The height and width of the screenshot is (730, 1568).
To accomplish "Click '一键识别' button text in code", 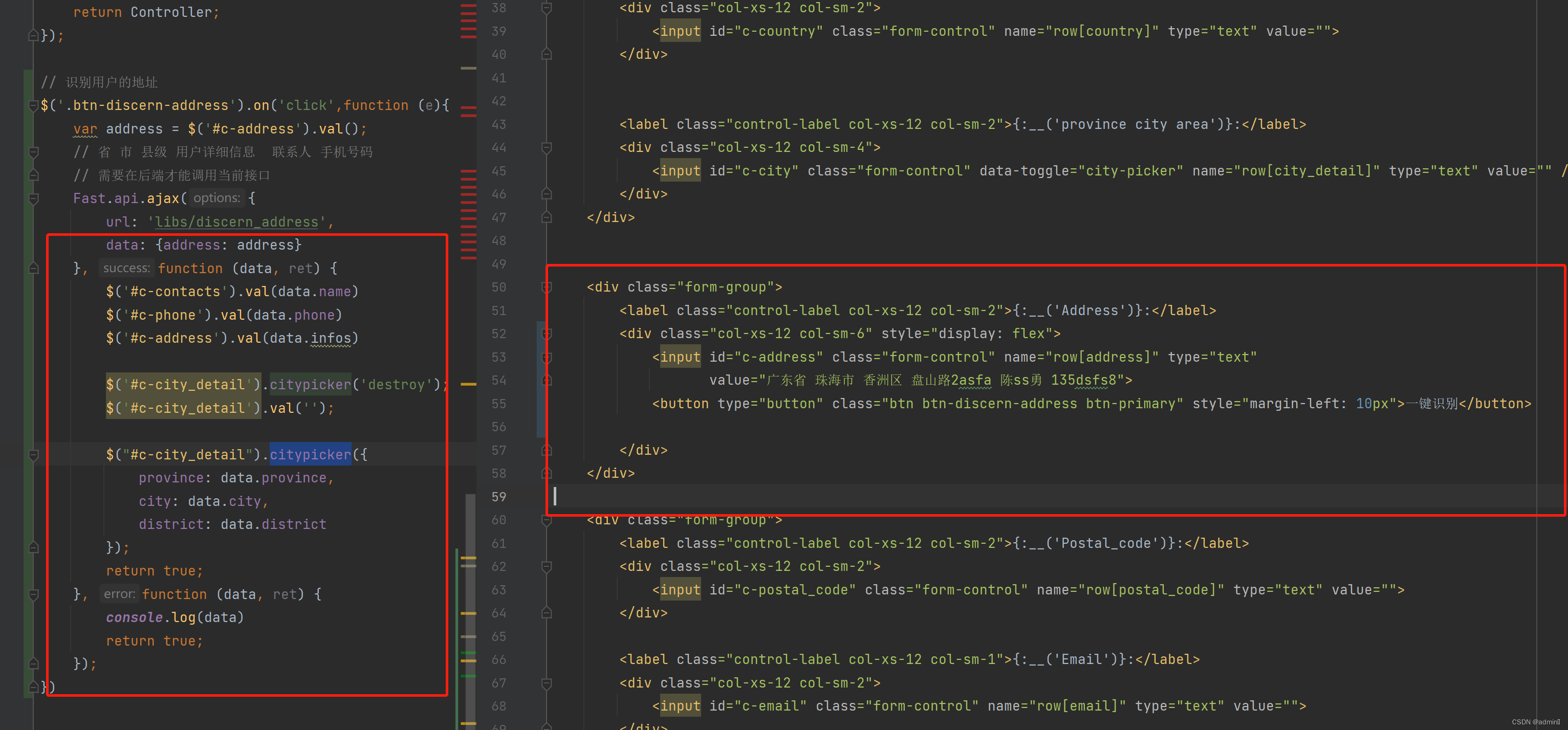I will [x=1432, y=404].
